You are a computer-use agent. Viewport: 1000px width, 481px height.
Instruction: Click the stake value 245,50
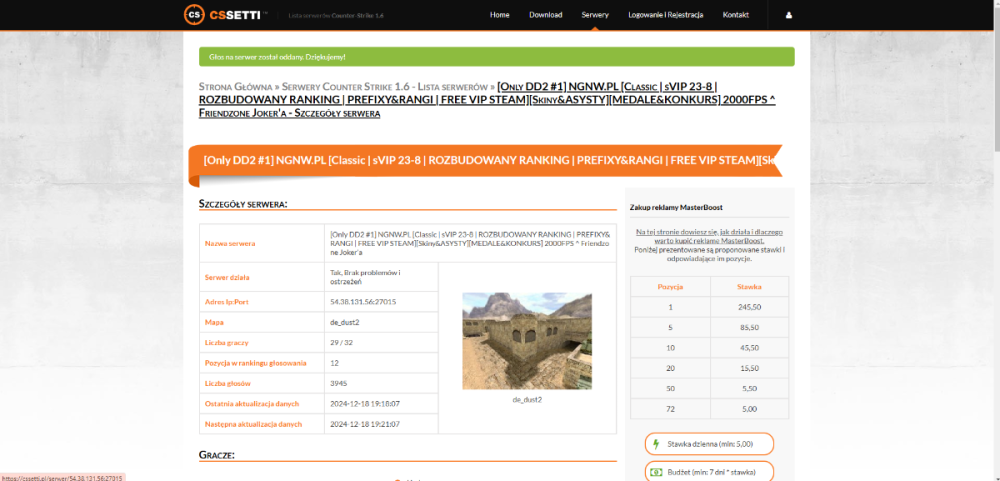click(749, 307)
